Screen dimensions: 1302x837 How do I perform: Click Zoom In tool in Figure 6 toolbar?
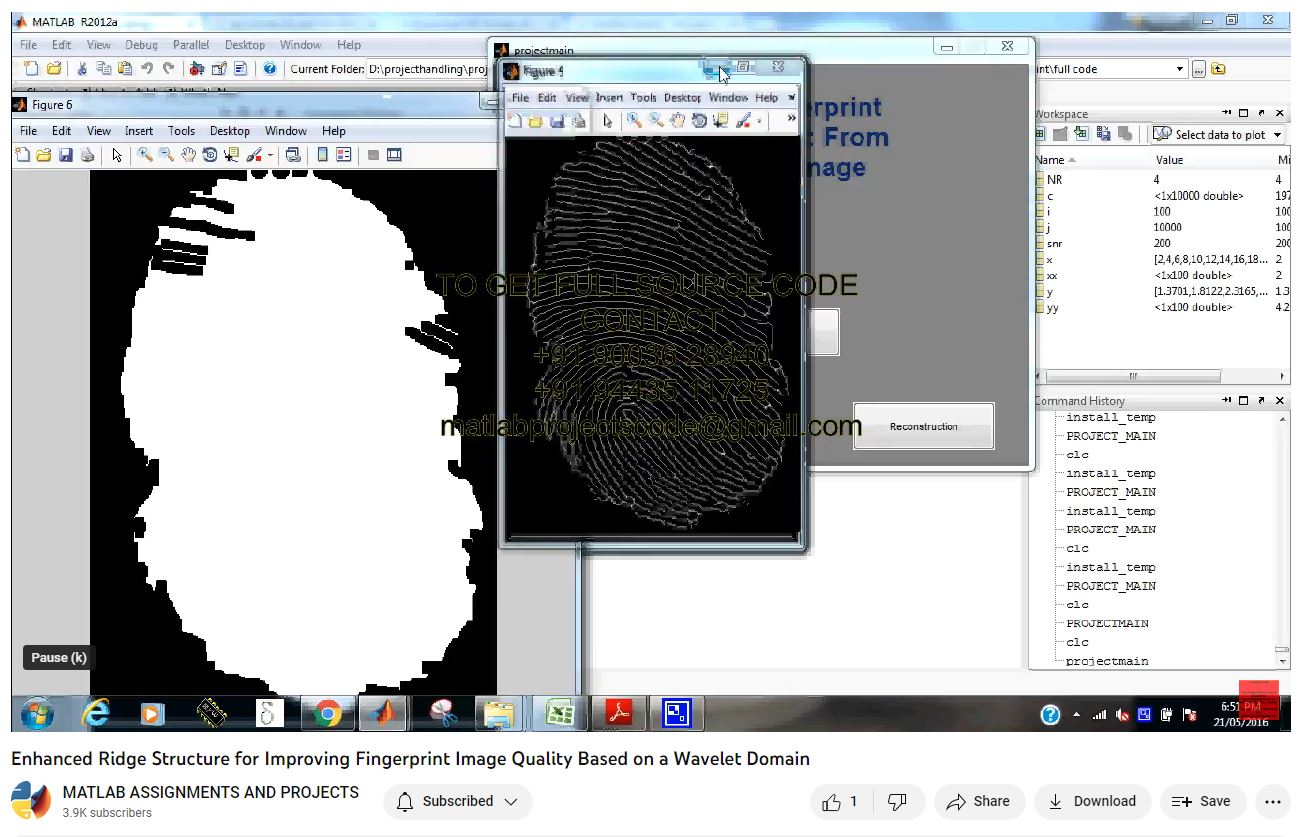click(145, 155)
